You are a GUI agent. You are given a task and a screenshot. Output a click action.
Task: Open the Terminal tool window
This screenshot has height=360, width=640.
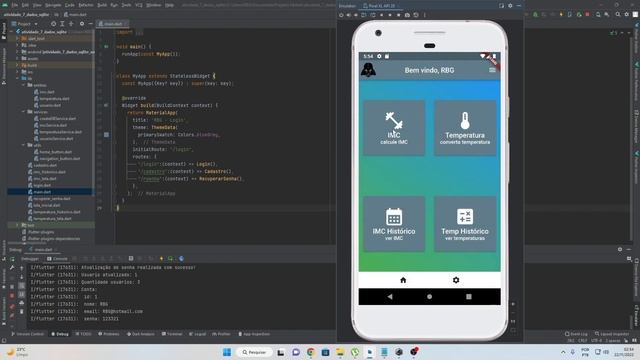172,334
